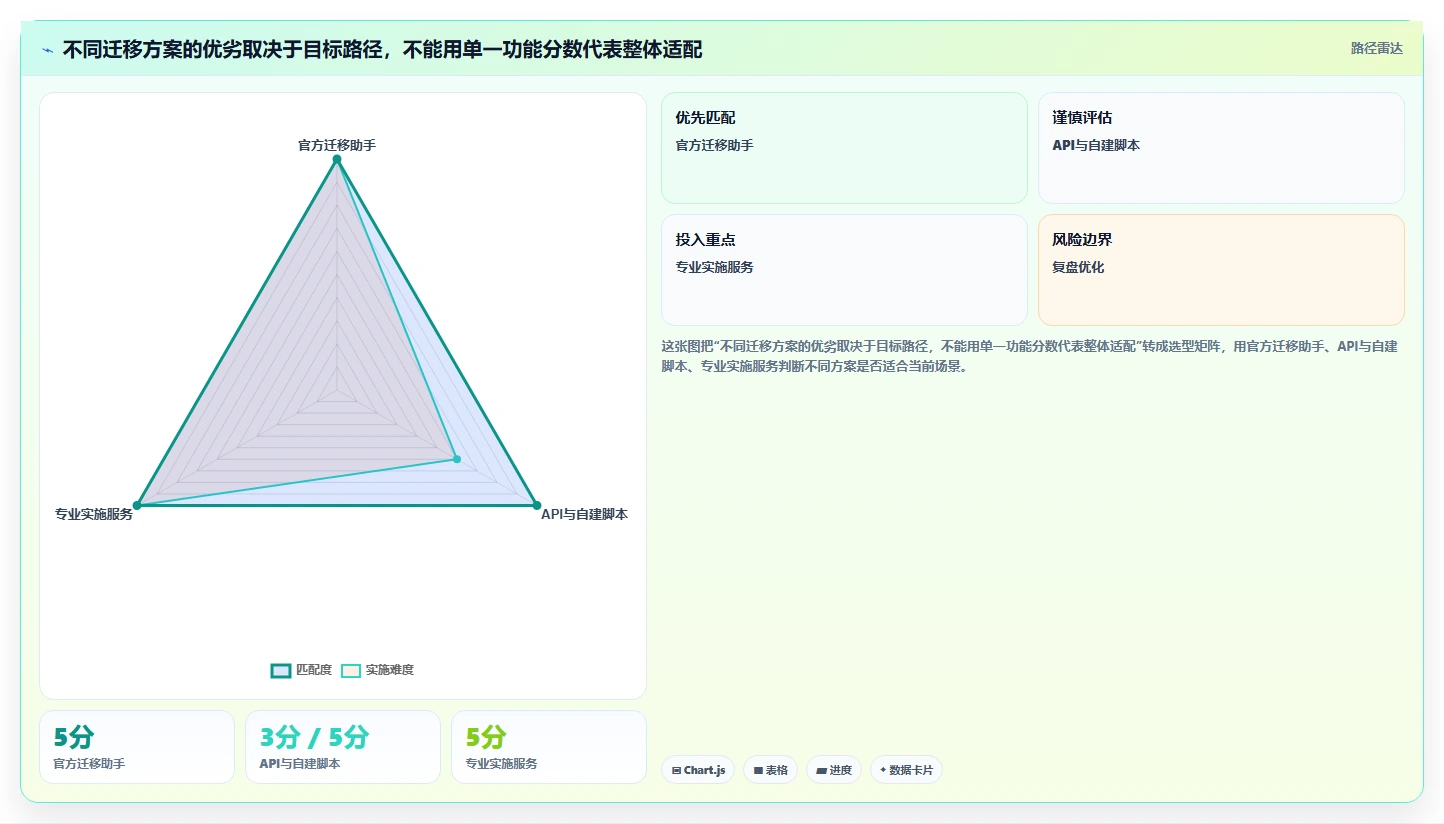Click the radar data point at 专业实施服务 vertex
1444x824 pixels.
[x=137, y=505]
